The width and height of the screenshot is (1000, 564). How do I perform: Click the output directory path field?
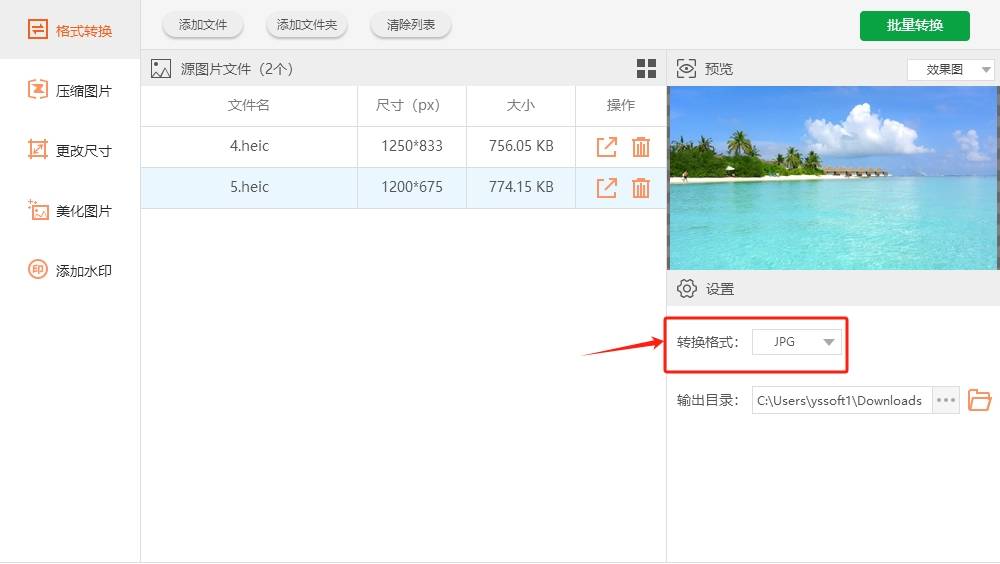(842, 401)
